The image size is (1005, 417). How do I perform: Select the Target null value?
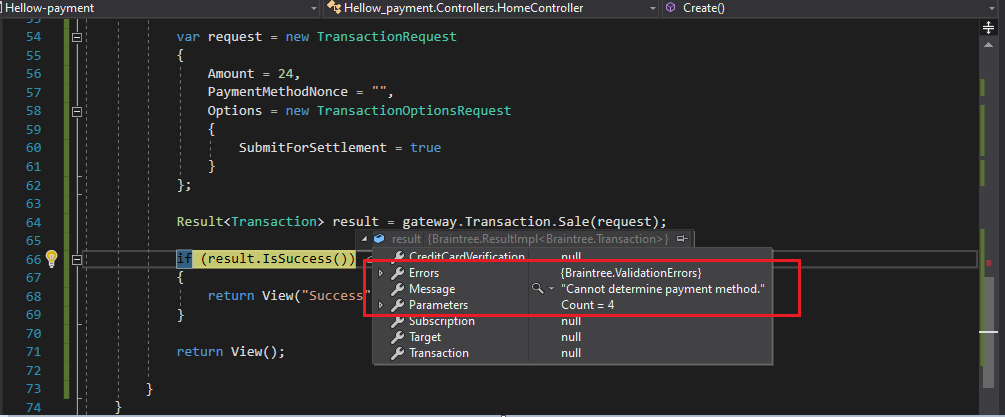pos(571,338)
